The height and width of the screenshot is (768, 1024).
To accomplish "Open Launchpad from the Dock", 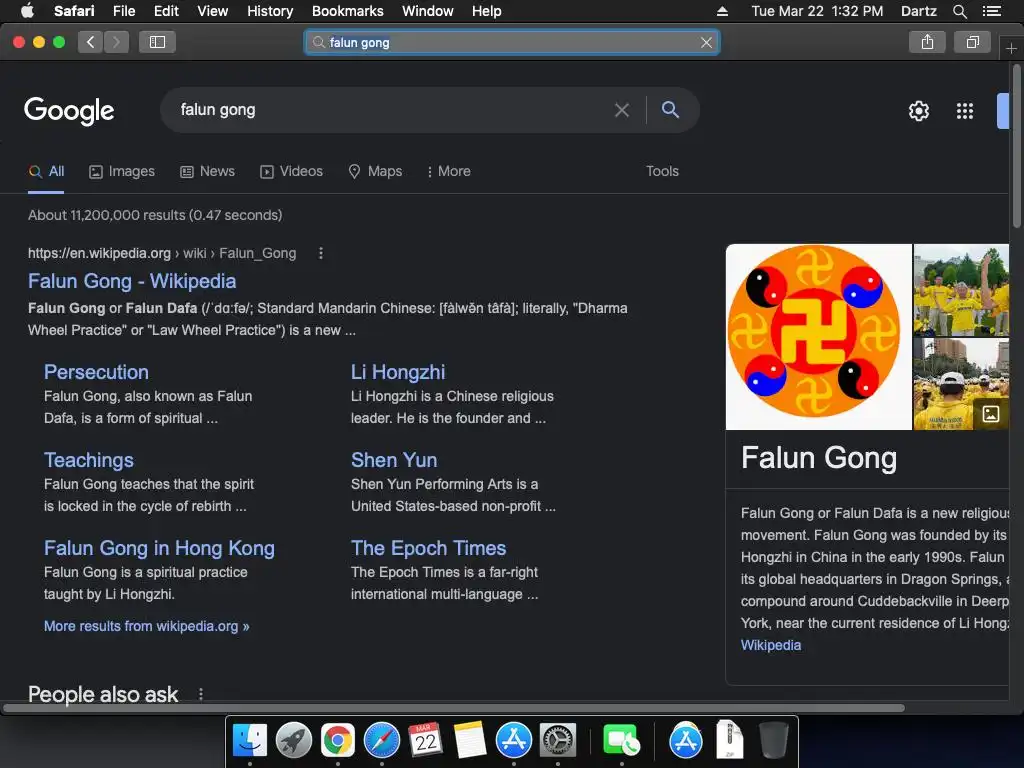I will [x=294, y=741].
